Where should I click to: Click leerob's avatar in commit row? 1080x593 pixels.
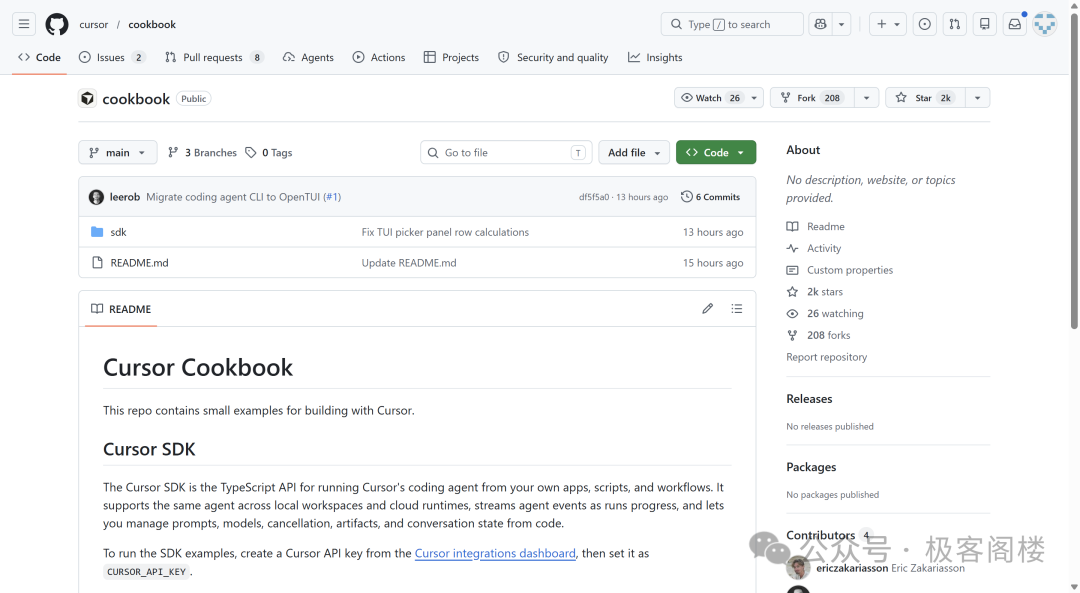pos(96,197)
